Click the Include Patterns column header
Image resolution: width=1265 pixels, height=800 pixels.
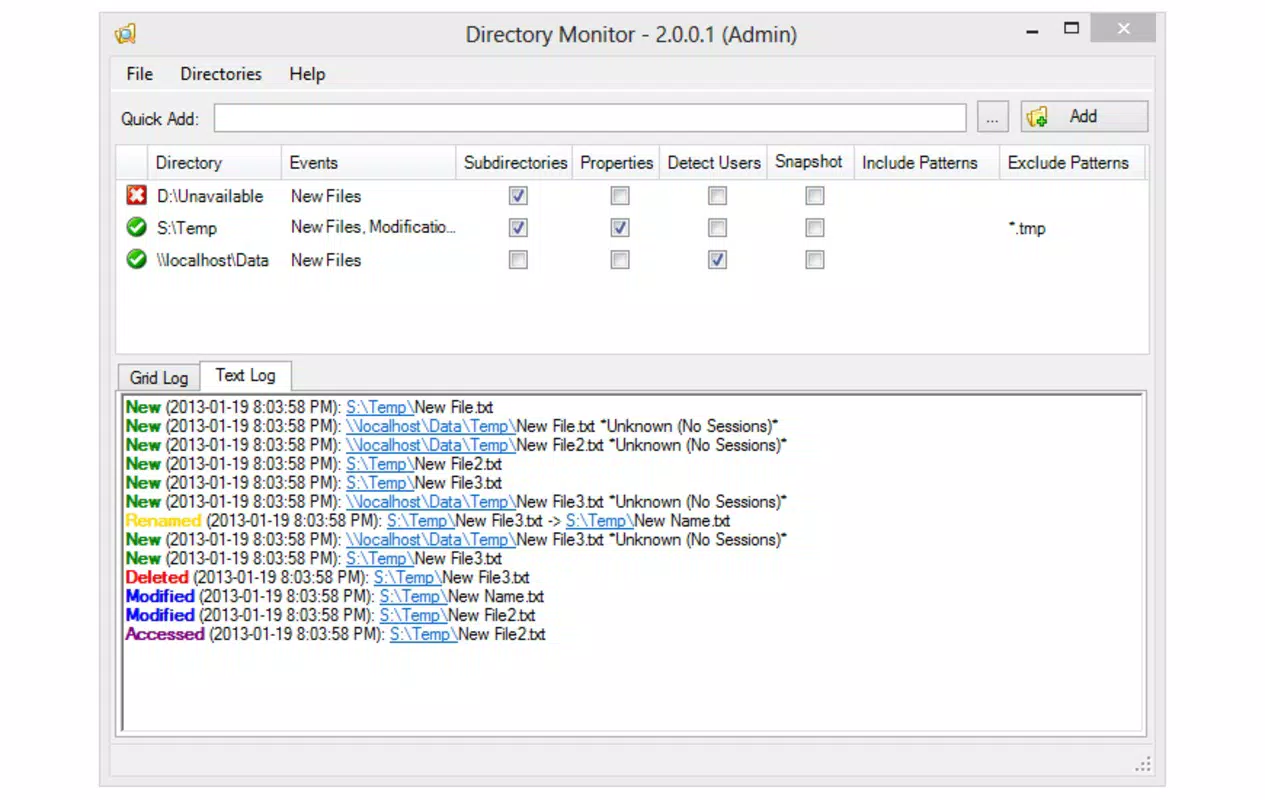tap(926, 163)
